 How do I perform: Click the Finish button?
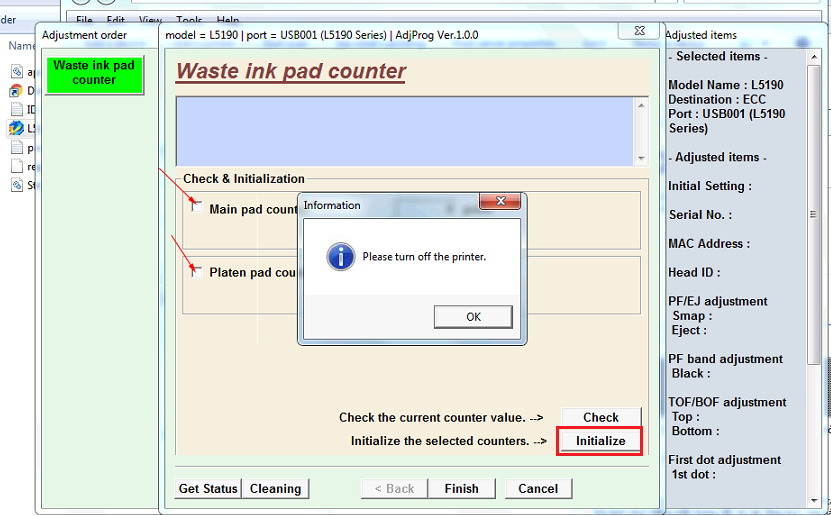click(x=462, y=489)
